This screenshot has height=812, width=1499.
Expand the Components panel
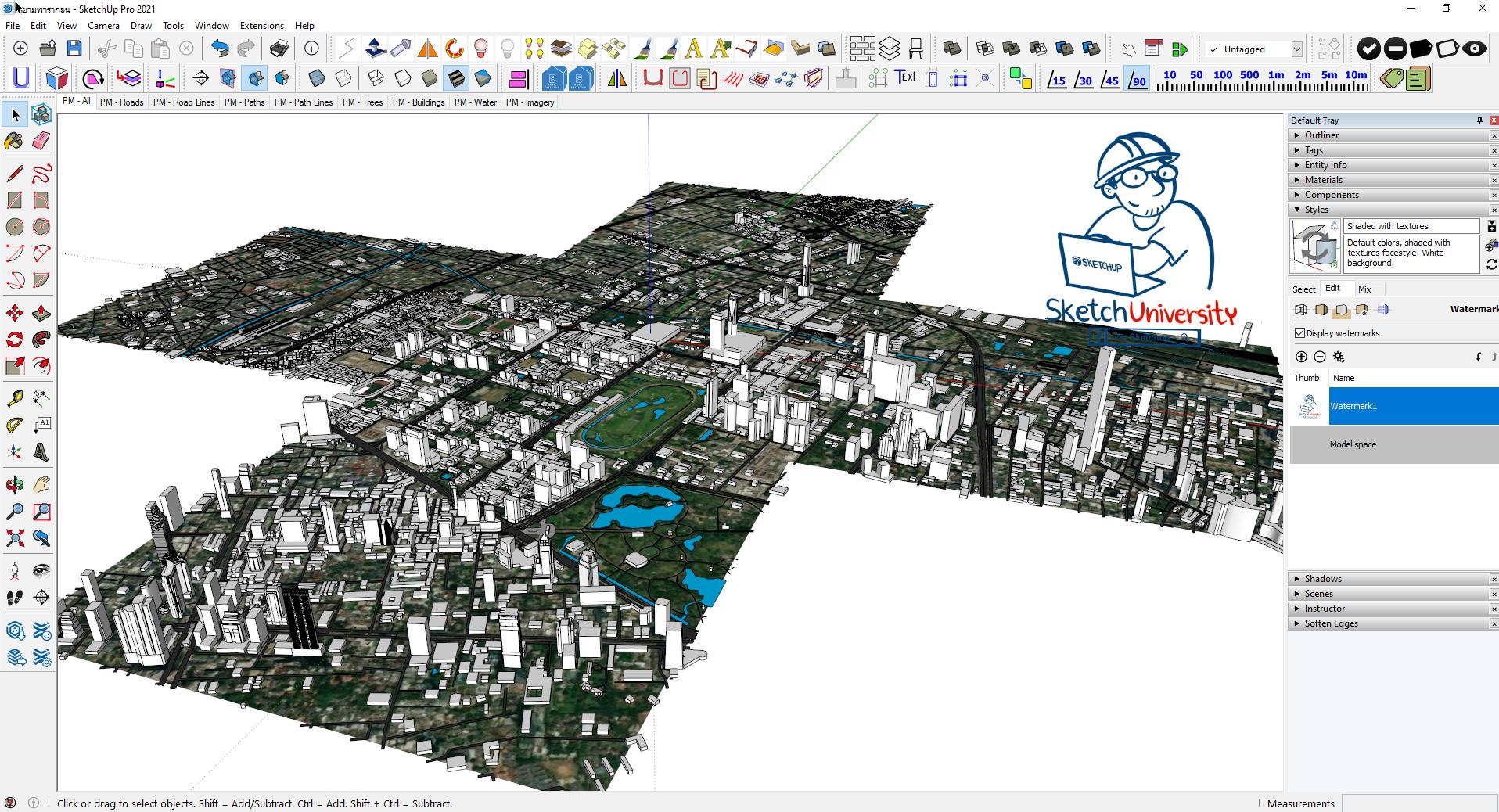tap(1389, 195)
